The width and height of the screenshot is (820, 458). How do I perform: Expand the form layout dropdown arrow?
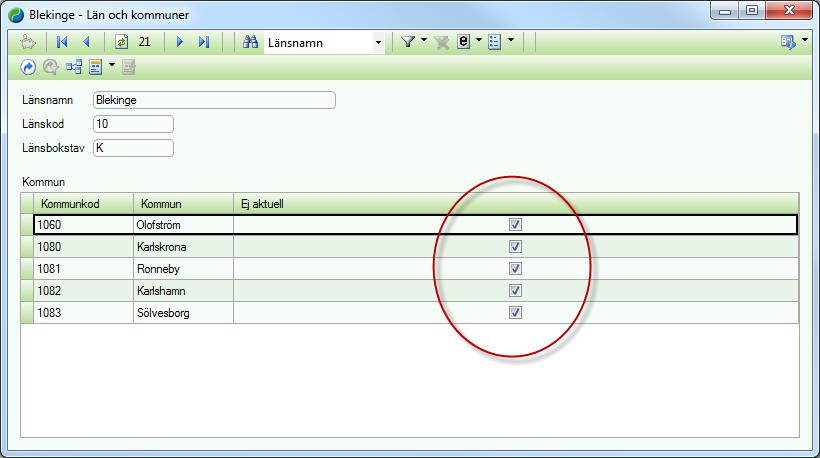click(x=112, y=65)
